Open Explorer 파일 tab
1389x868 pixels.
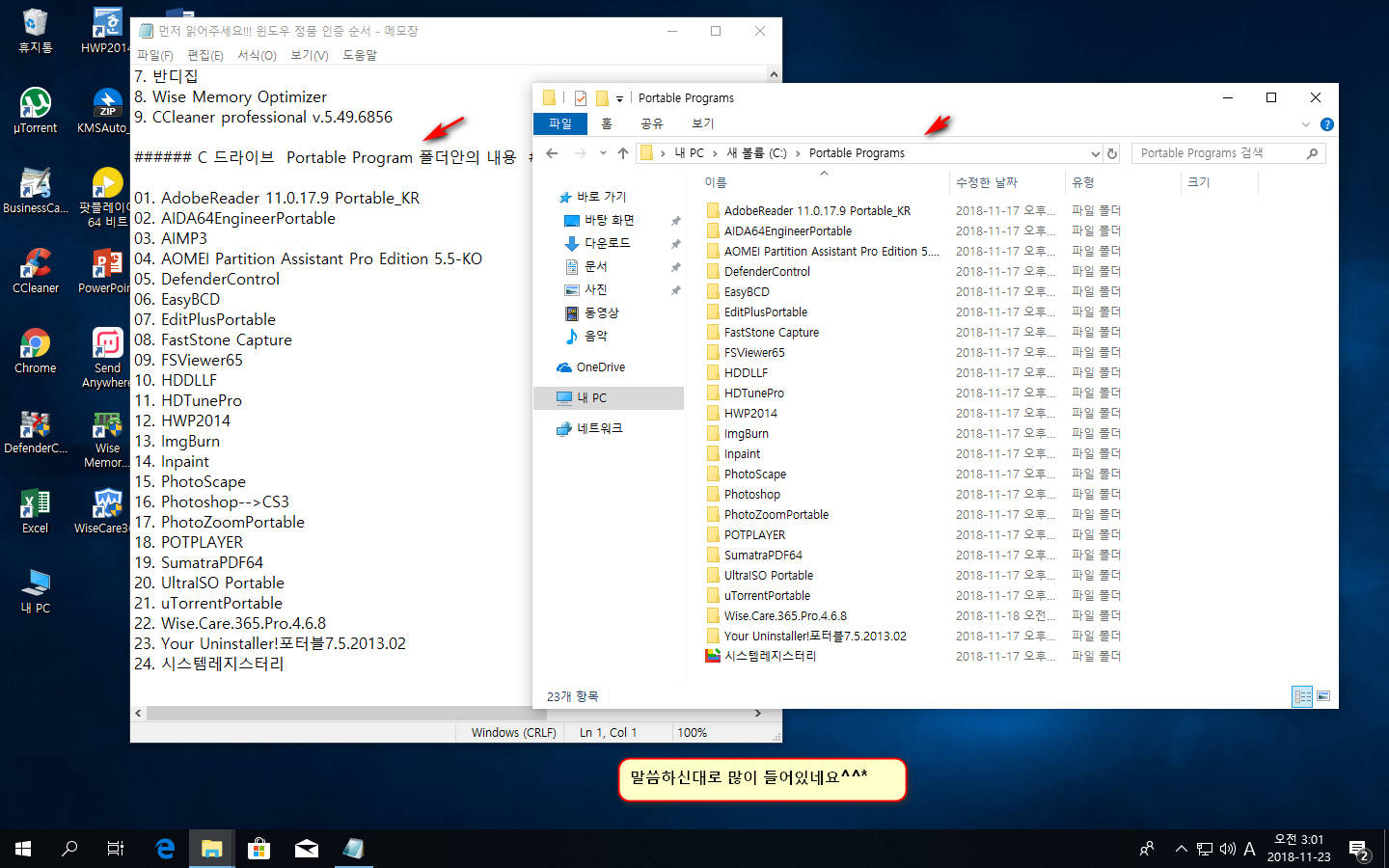(560, 123)
